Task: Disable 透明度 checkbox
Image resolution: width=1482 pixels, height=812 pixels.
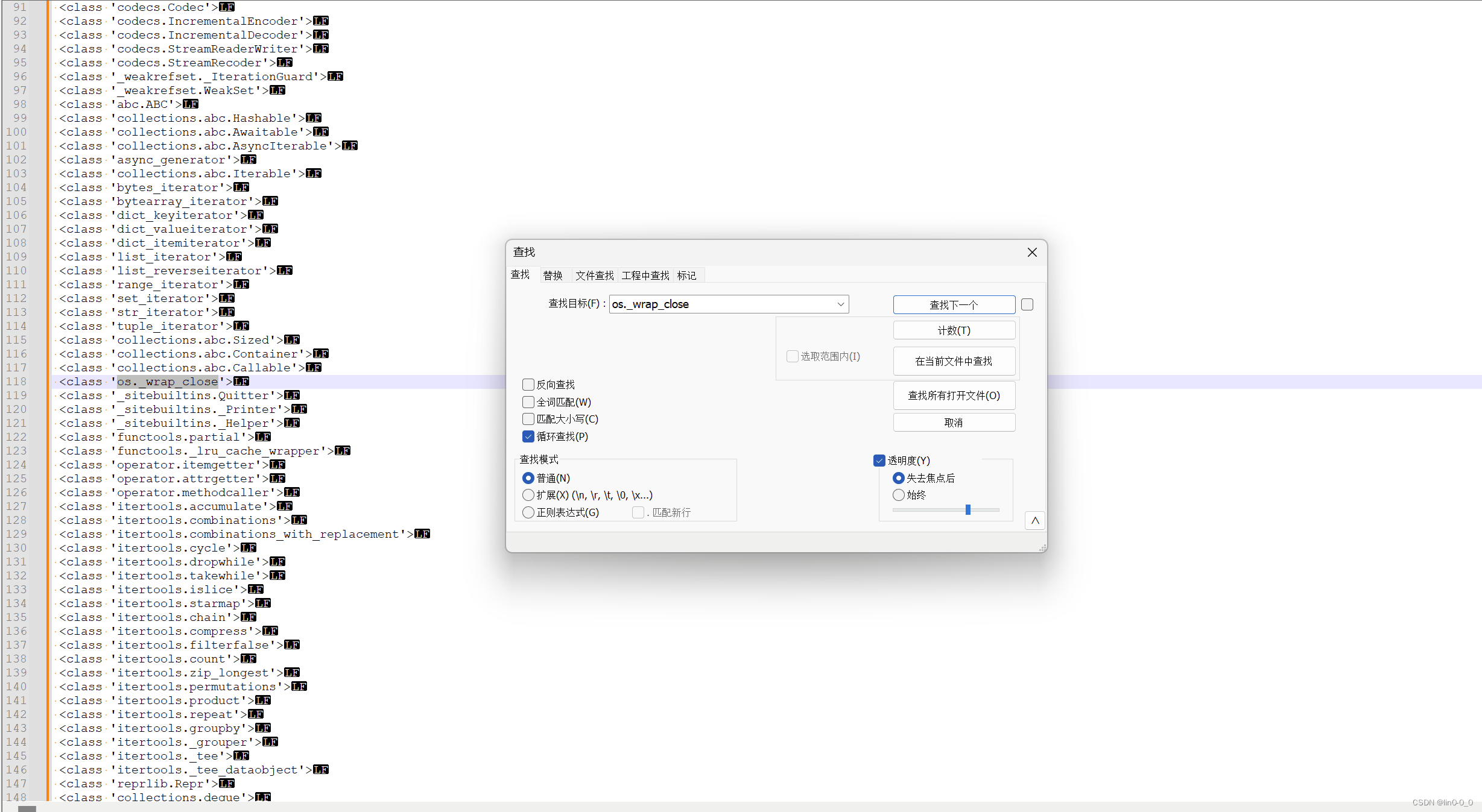Action: pyautogui.click(x=879, y=461)
